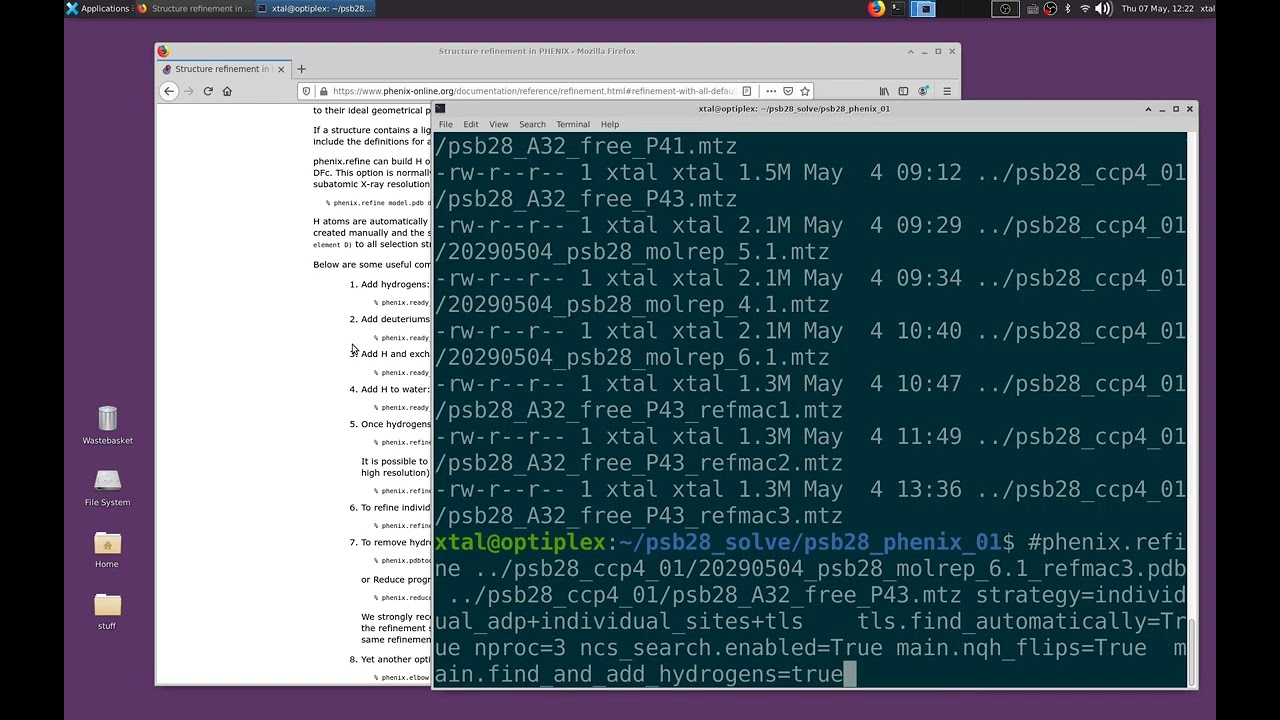Click '6. To refine individ' list item
The width and height of the screenshot is (1280, 720).
(x=389, y=507)
